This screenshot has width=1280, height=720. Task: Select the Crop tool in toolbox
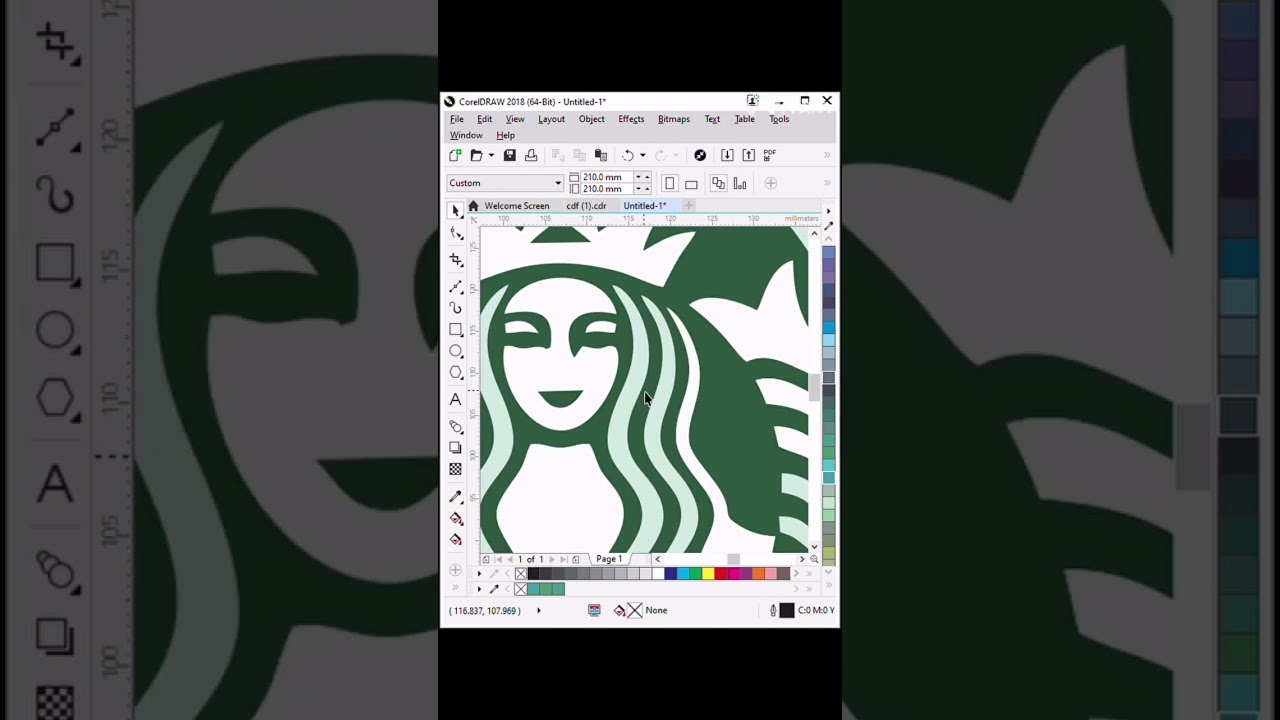click(x=456, y=260)
